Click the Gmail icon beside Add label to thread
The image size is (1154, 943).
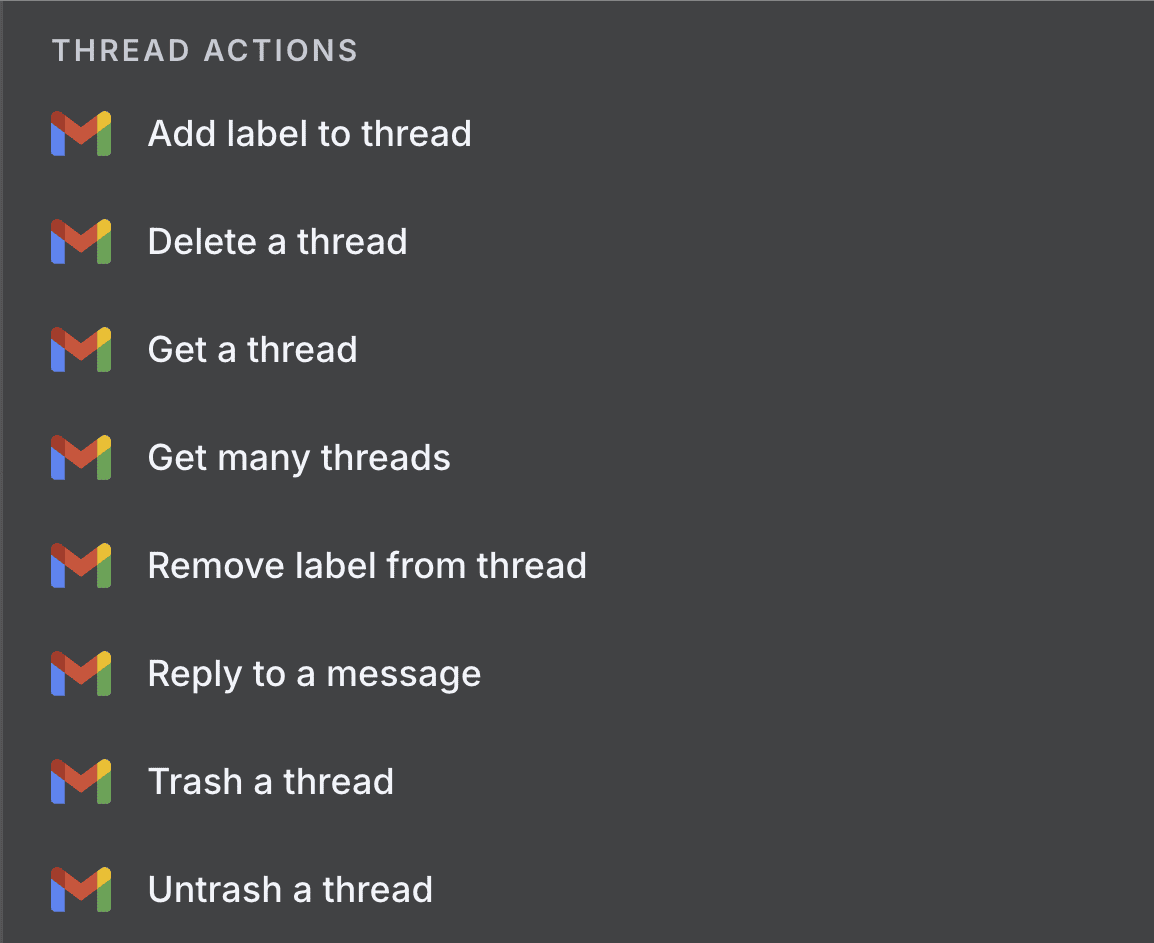tap(81, 133)
